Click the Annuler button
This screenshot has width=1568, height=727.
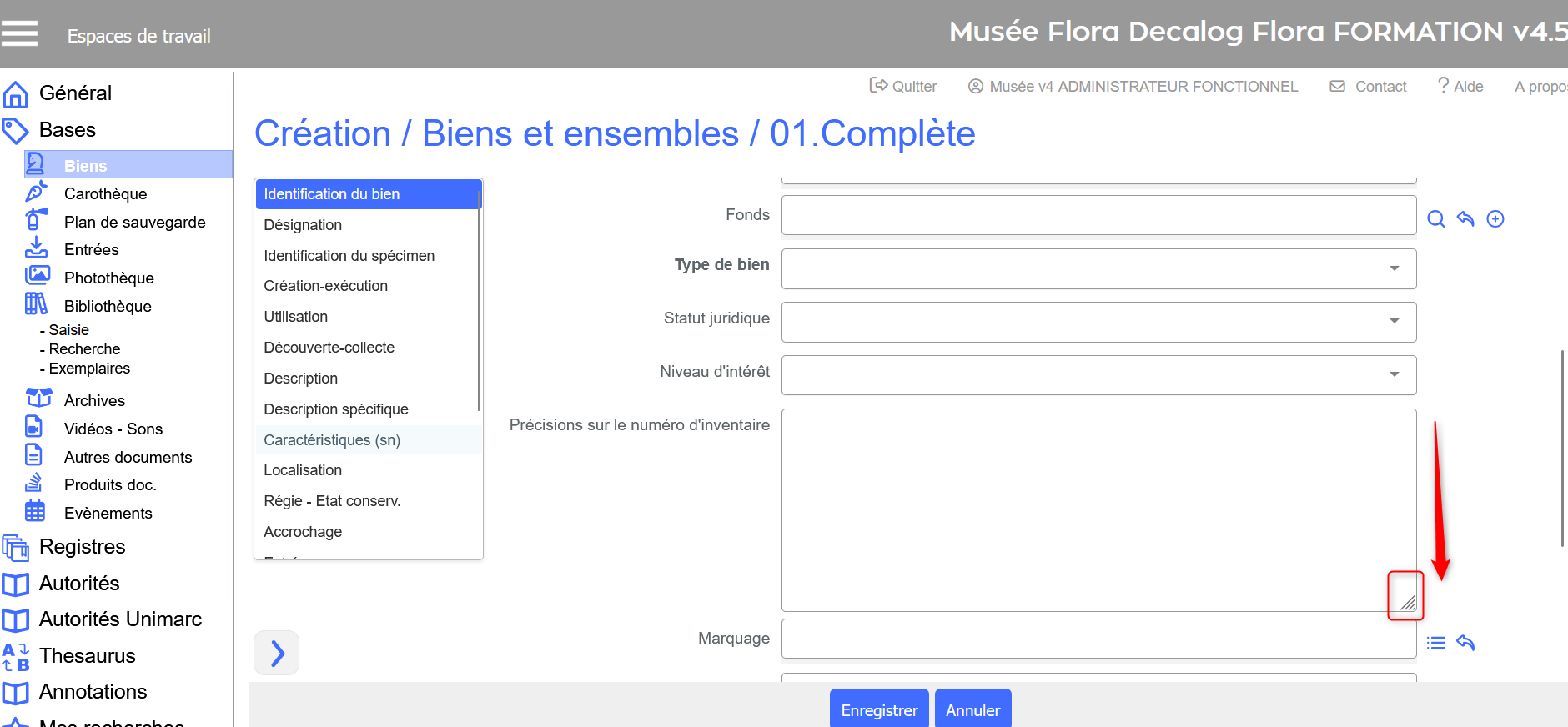point(972,709)
